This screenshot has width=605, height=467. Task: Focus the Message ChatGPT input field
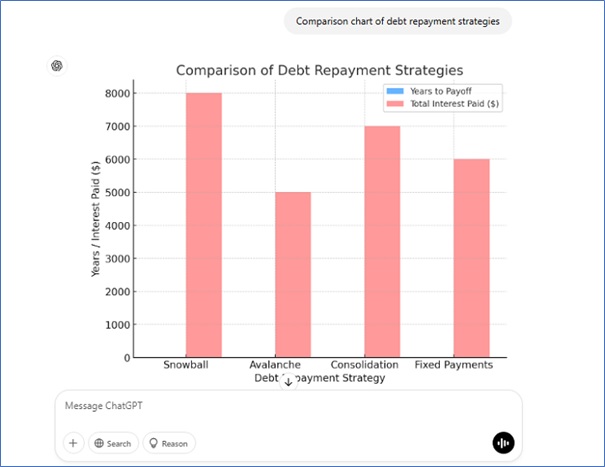pos(280,407)
